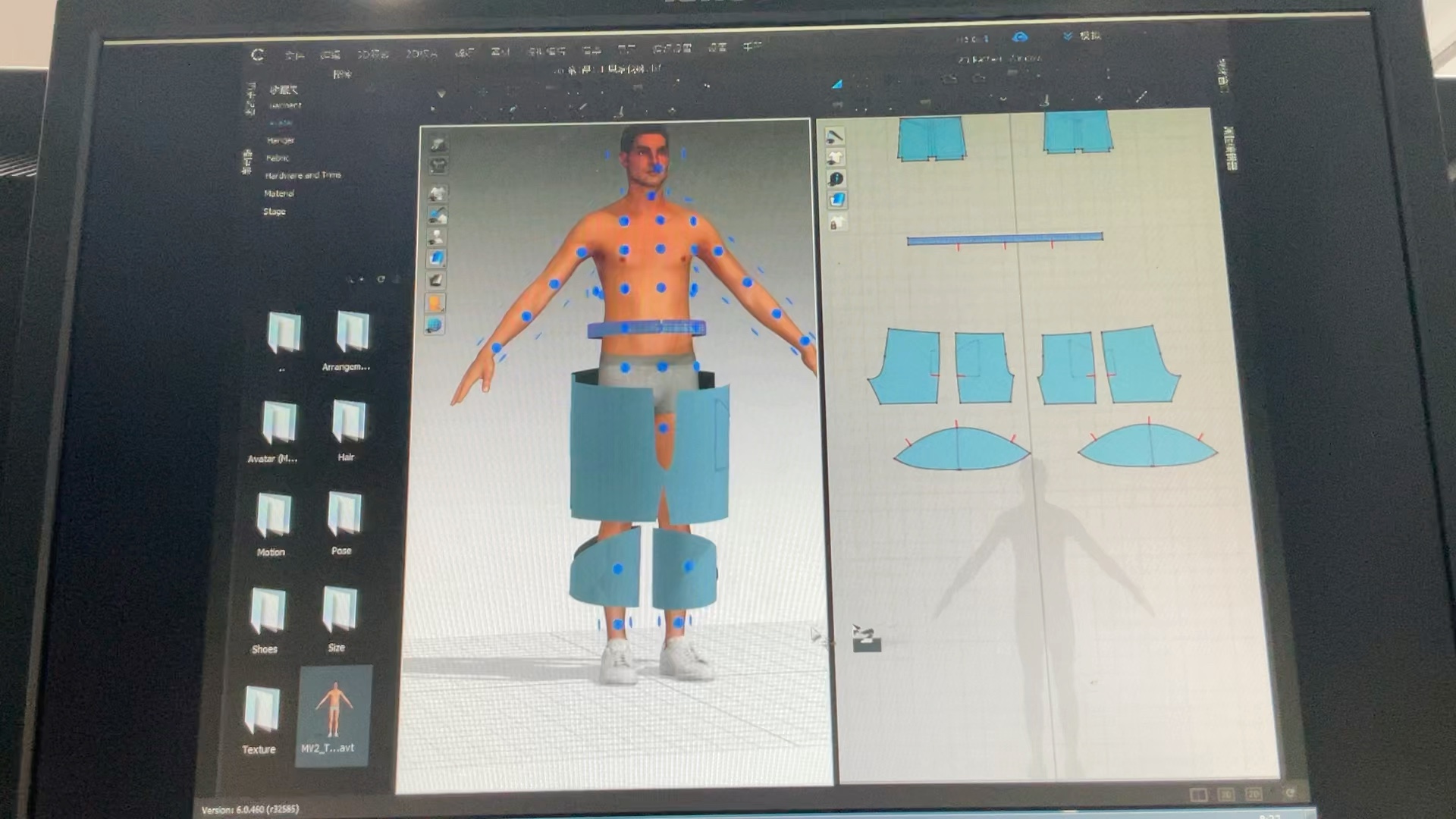The height and width of the screenshot is (819, 1456).
Task: Click the white shirt garment display icon in 3D view
Action: 438,193
